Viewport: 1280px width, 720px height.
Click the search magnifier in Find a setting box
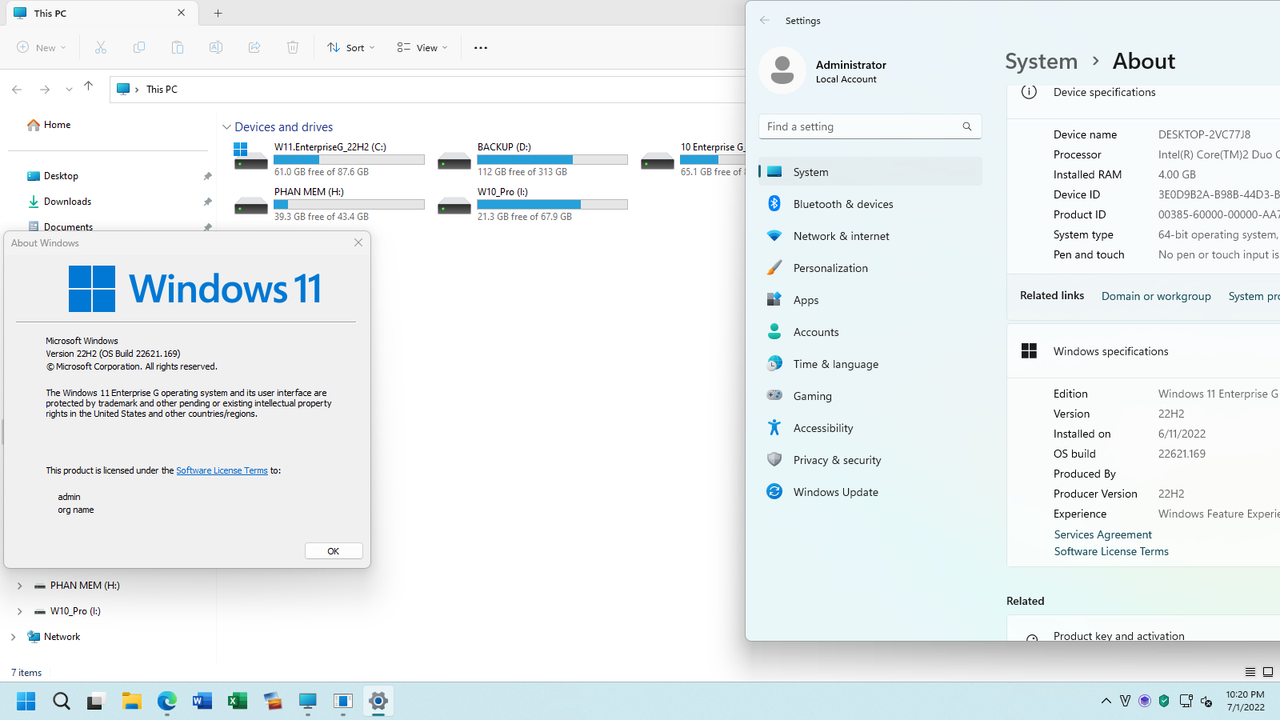tap(967, 127)
